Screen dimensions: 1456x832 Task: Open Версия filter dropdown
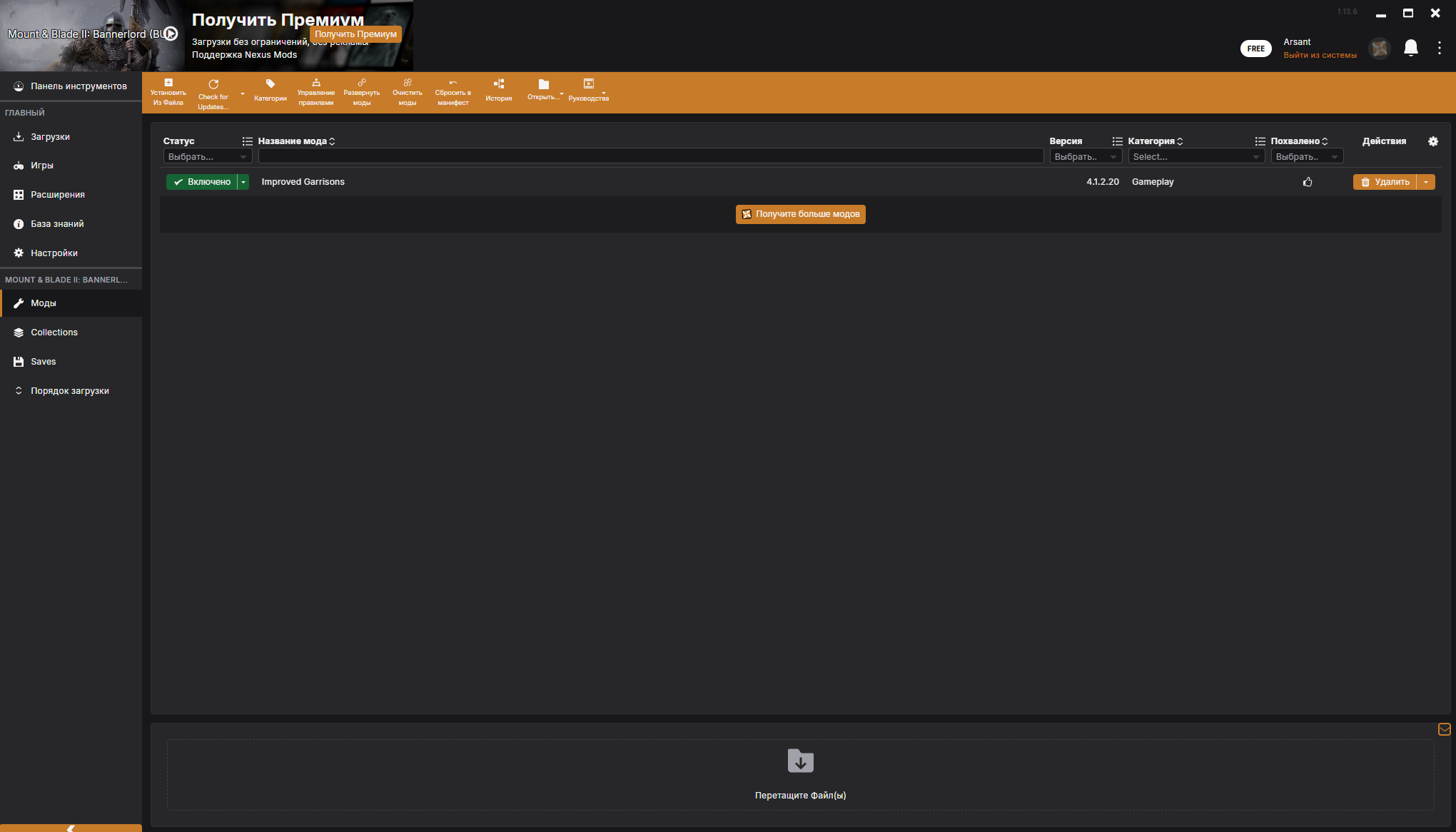pyautogui.click(x=1086, y=157)
